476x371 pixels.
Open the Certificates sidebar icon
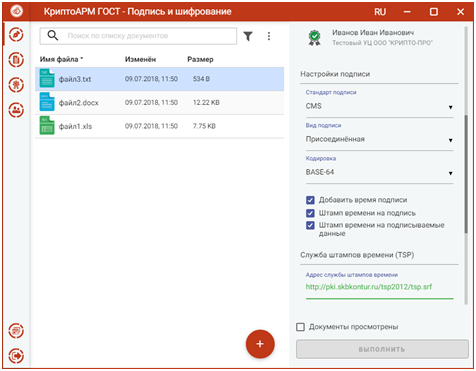16,85
